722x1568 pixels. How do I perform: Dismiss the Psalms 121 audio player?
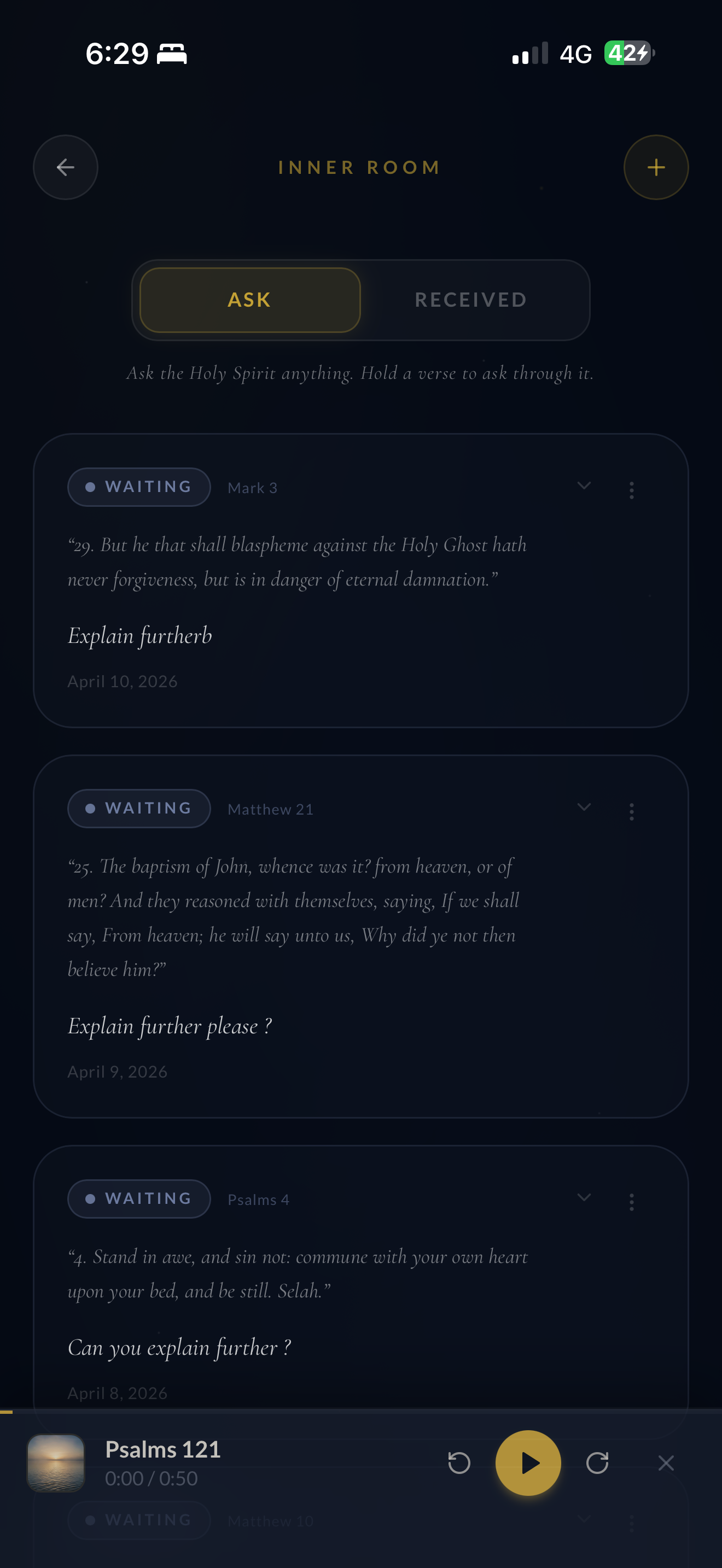point(666,1462)
